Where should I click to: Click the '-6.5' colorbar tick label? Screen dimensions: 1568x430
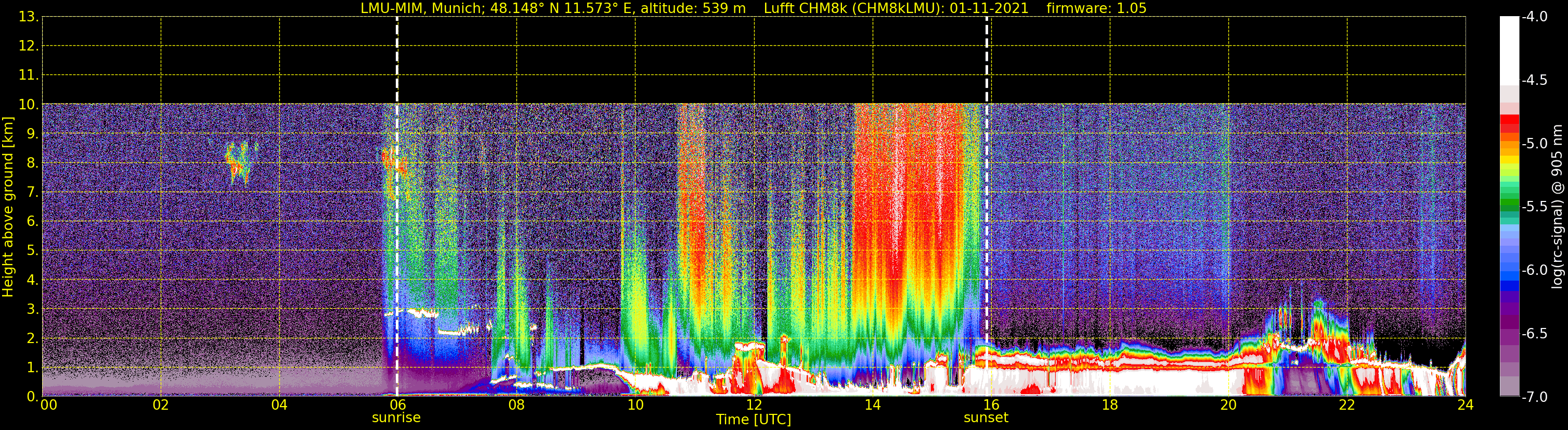point(1534,333)
